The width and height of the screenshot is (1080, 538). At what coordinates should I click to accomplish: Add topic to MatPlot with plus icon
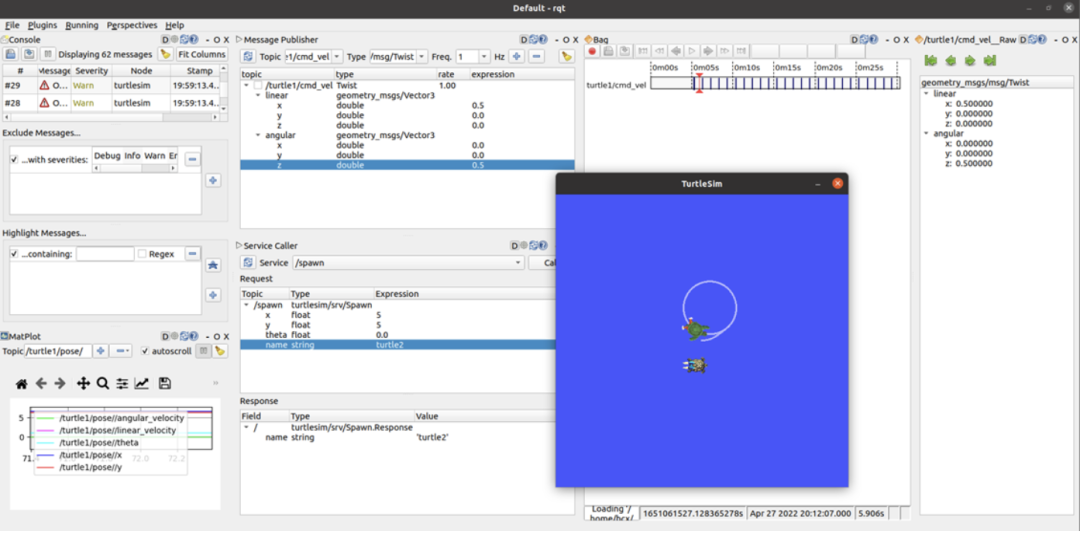(x=101, y=351)
